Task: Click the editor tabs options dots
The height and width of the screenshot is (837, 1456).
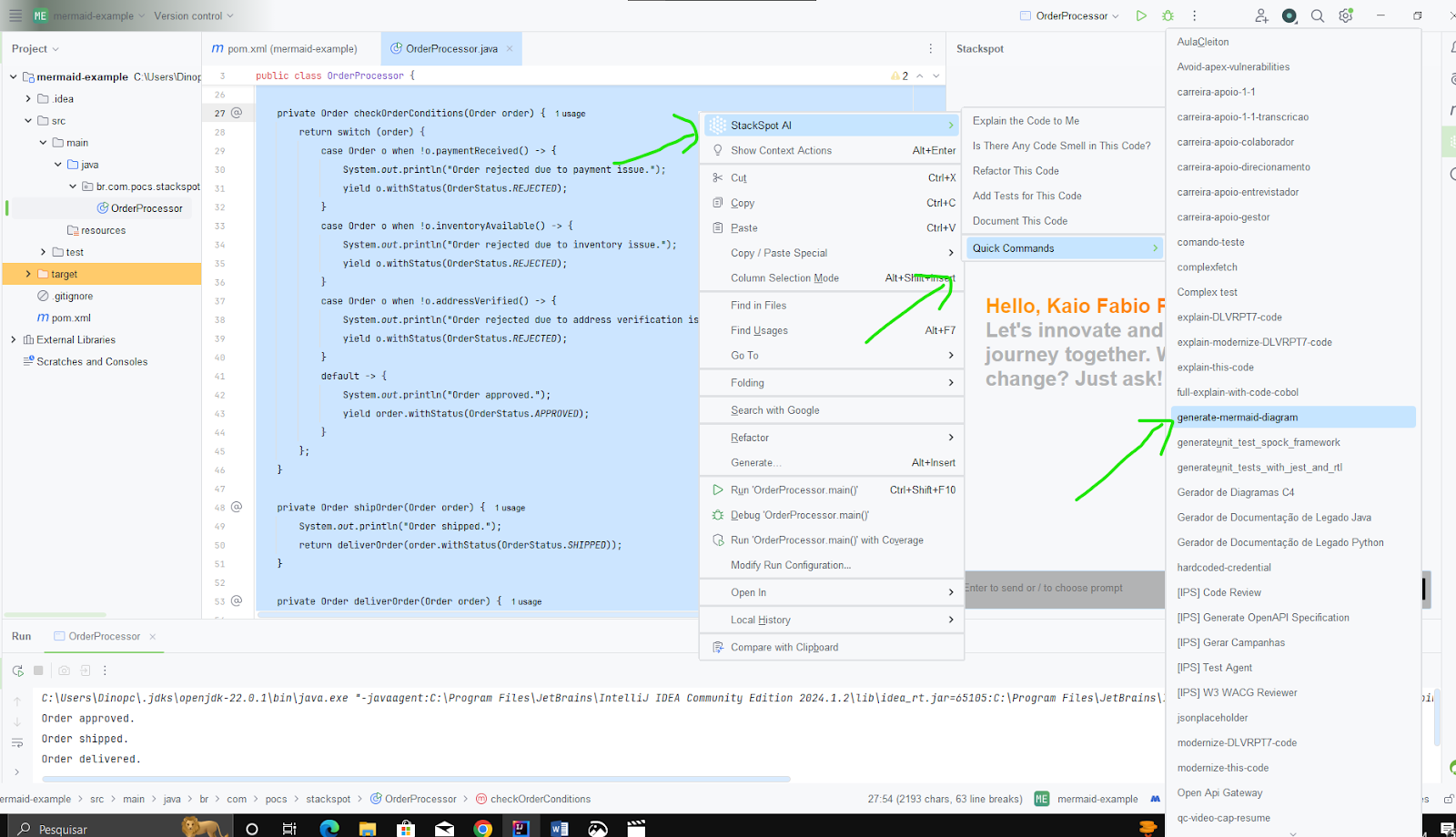Action: coord(930,49)
